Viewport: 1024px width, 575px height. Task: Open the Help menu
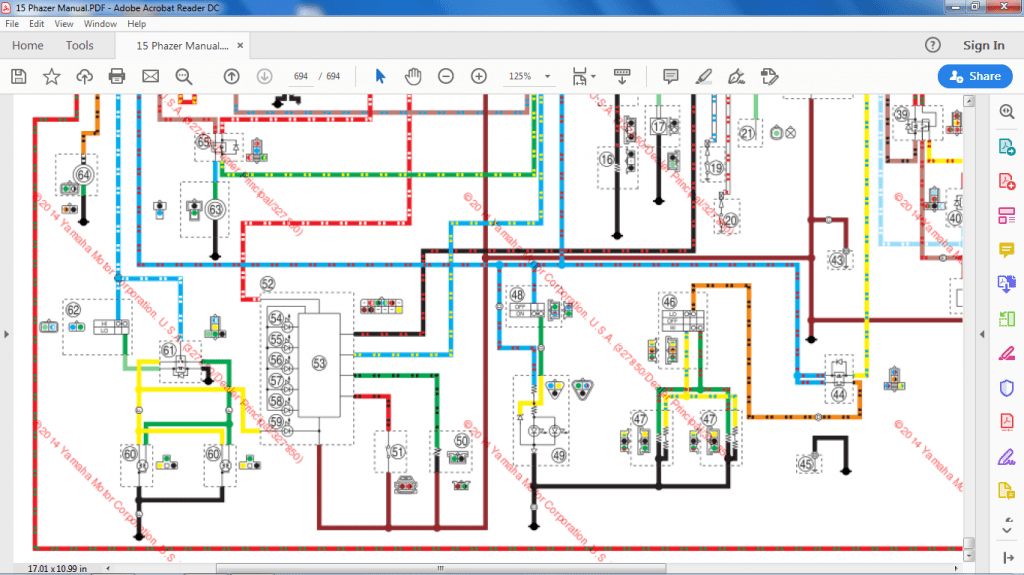(136, 24)
